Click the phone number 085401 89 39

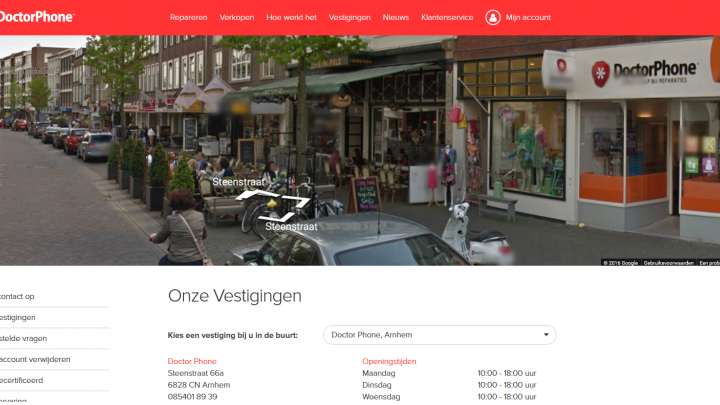[x=192, y=396]
